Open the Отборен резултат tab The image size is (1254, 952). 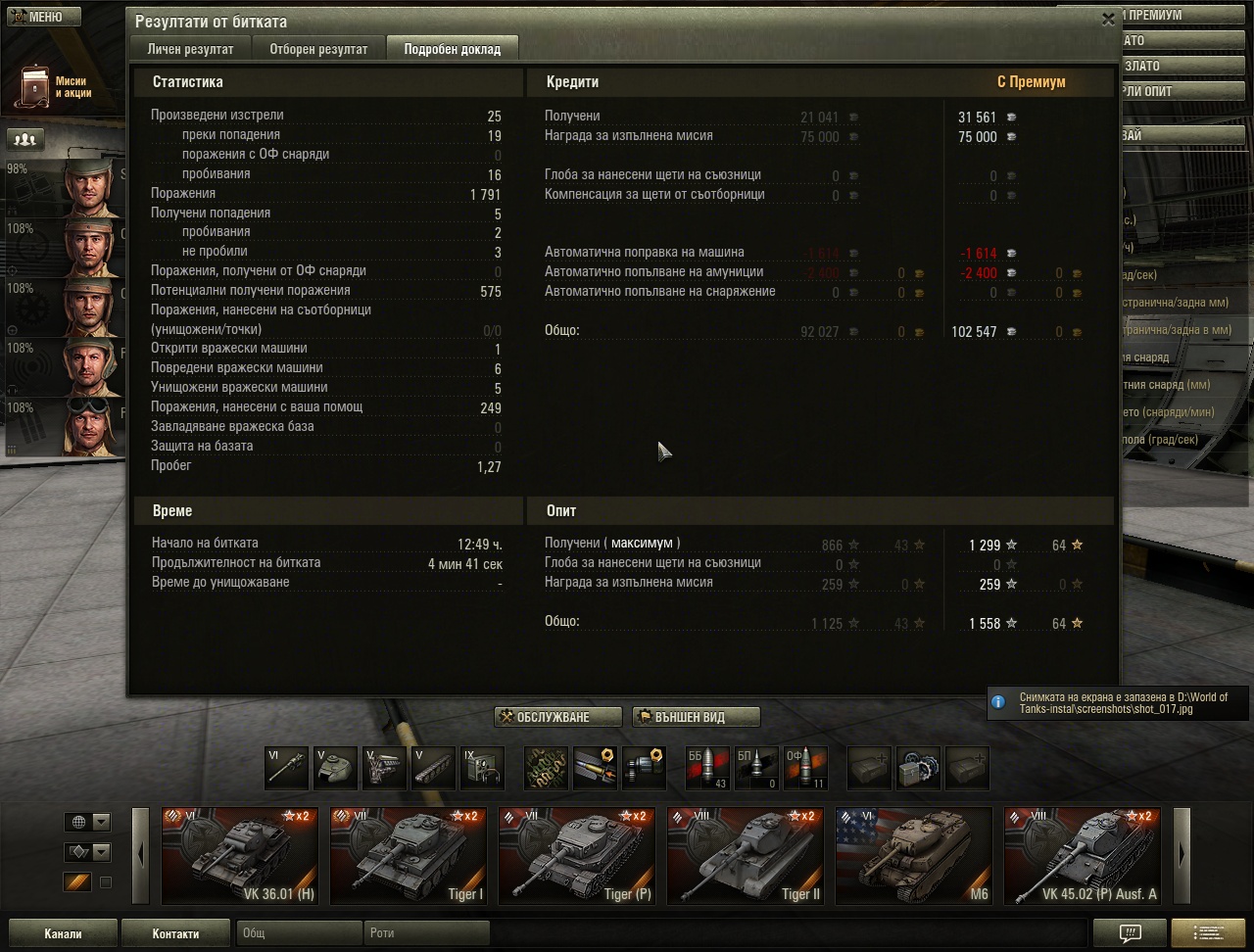[318, 49]
